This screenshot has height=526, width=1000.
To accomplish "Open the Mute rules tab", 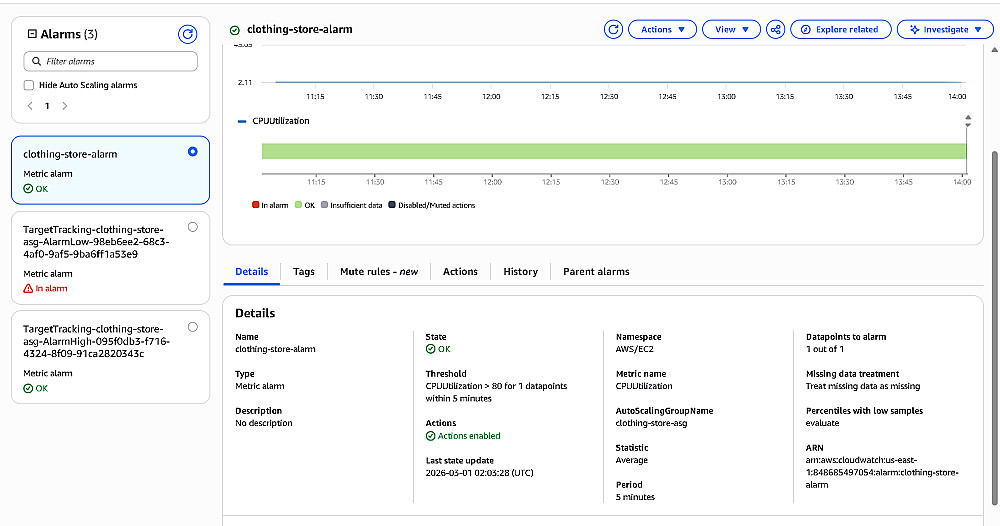I will pyautogui.click(x=378, y=271).
